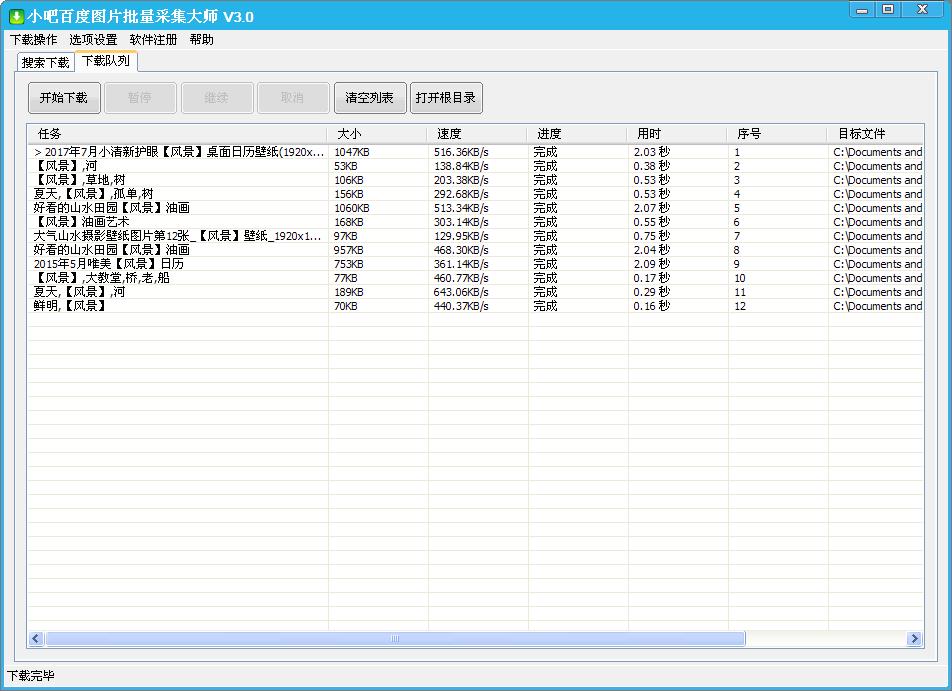Click the speed value 643.06KB/s

coord(461,291)
